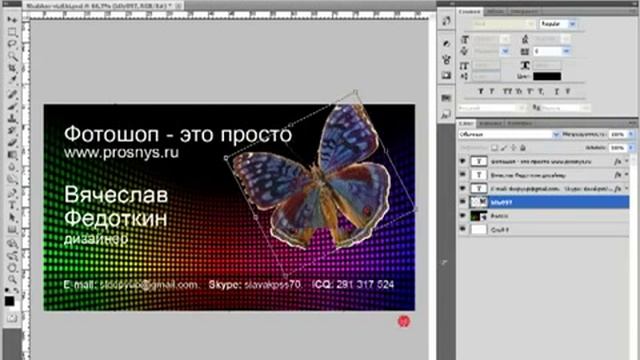The width and height of the screenshot is (640, 360).
Task: Open the font size dropdown
Action: (505, 39)
